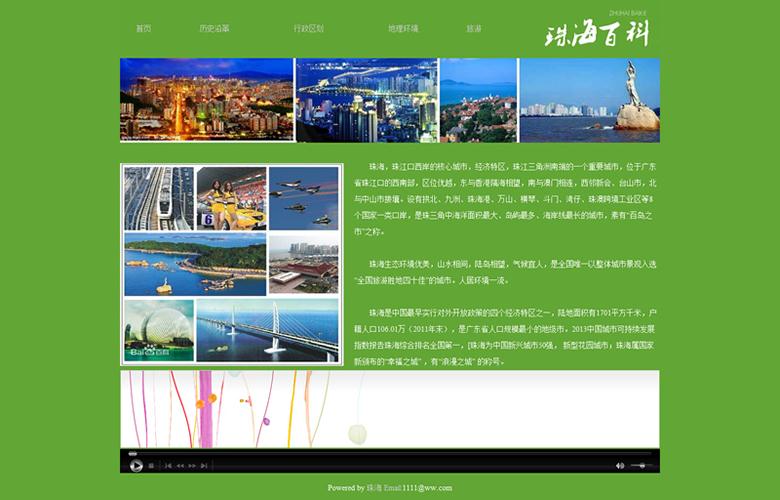Click the fast forward icon in player
The height and width of the screenshot is (500, 780).
pyautogui.click(x=192, y=465)
